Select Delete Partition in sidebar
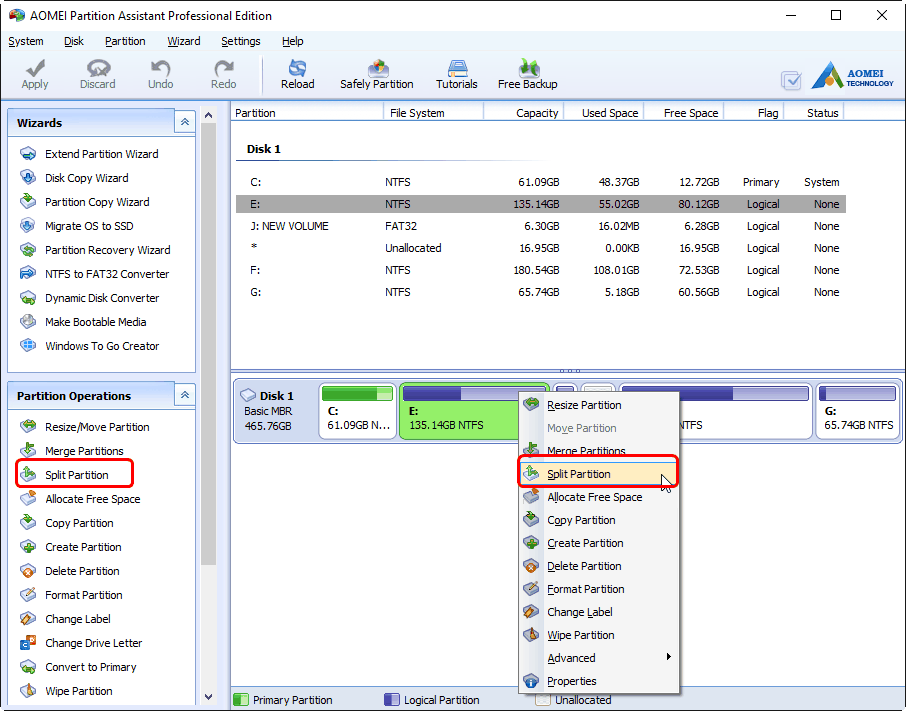This screenshot has width=906, height=711. [70, 571]
